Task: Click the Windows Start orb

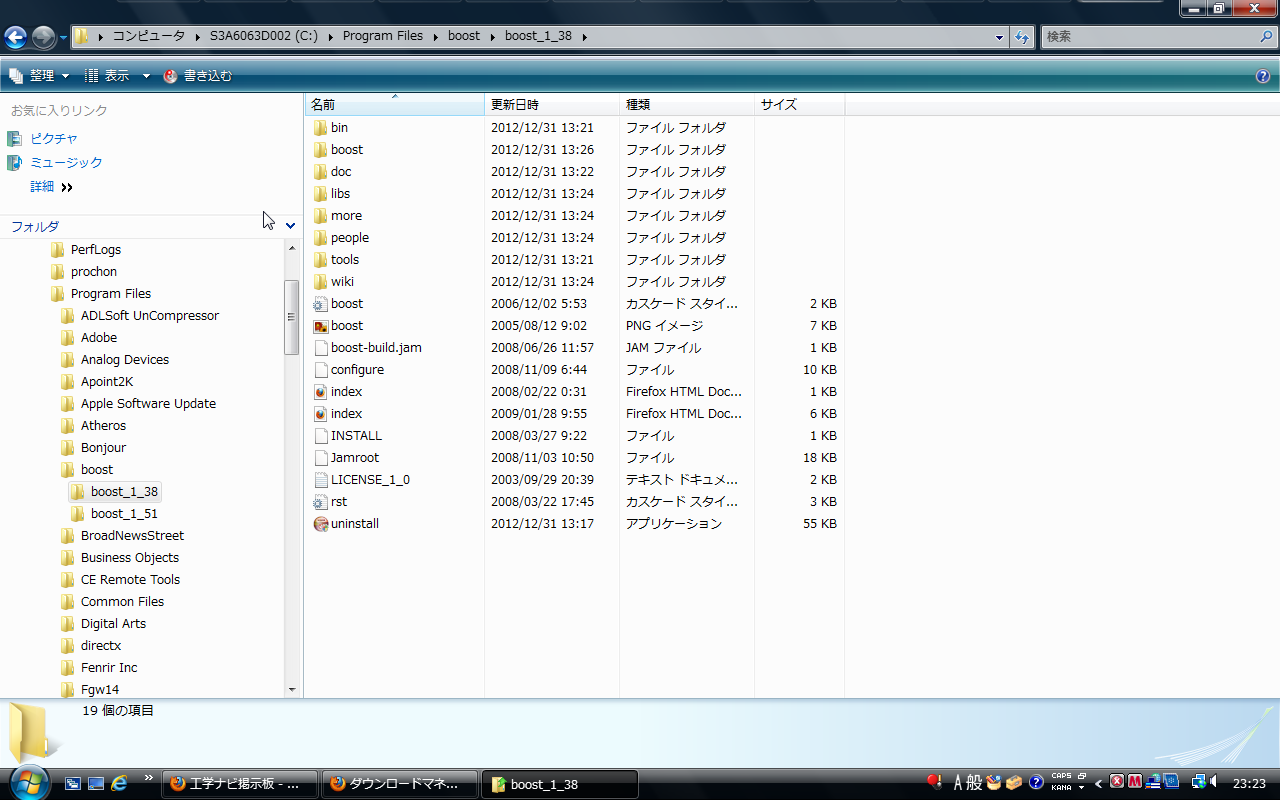Action: [x=28, y=782]
